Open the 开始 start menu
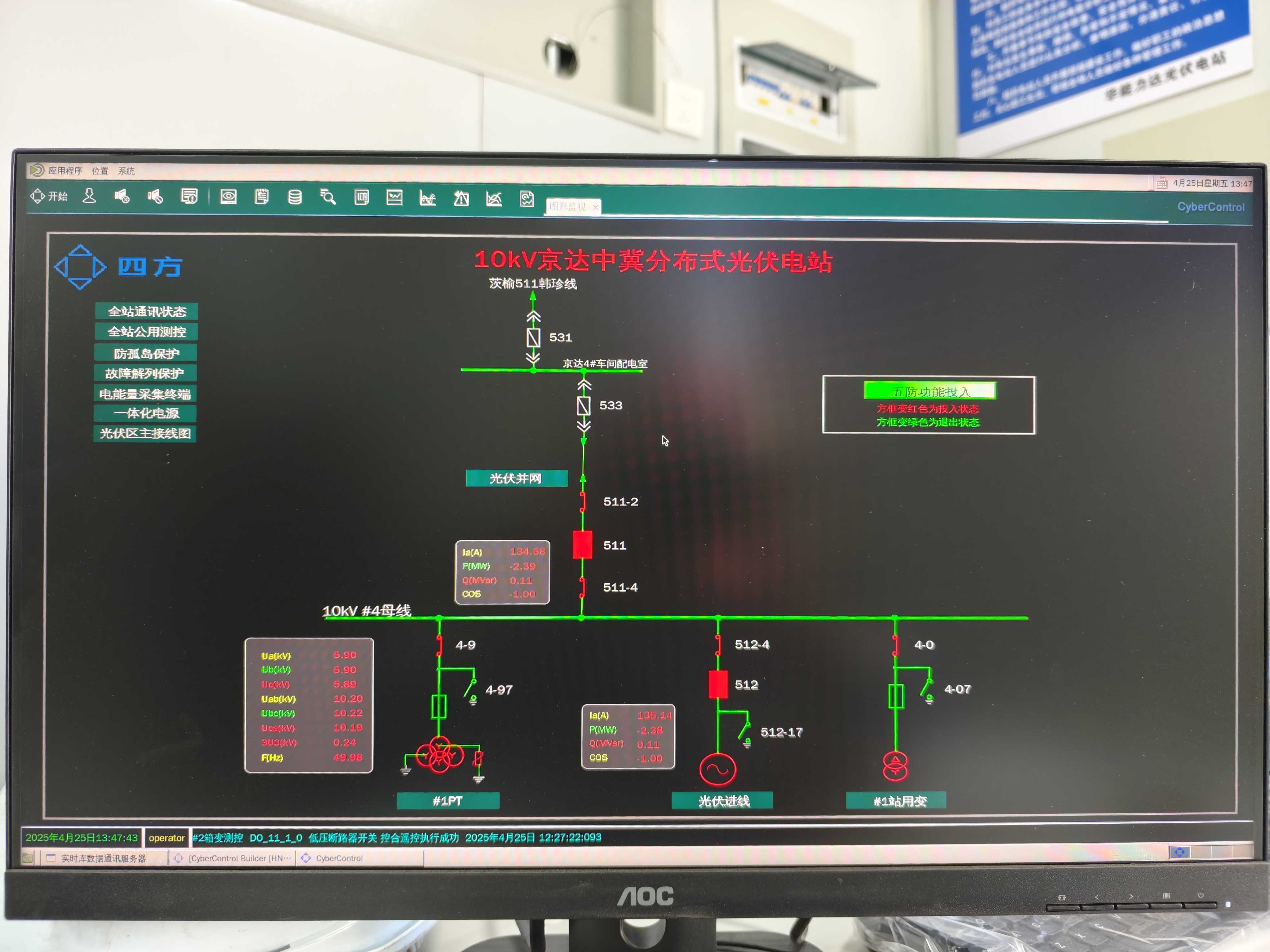 [x=49, y=196]
